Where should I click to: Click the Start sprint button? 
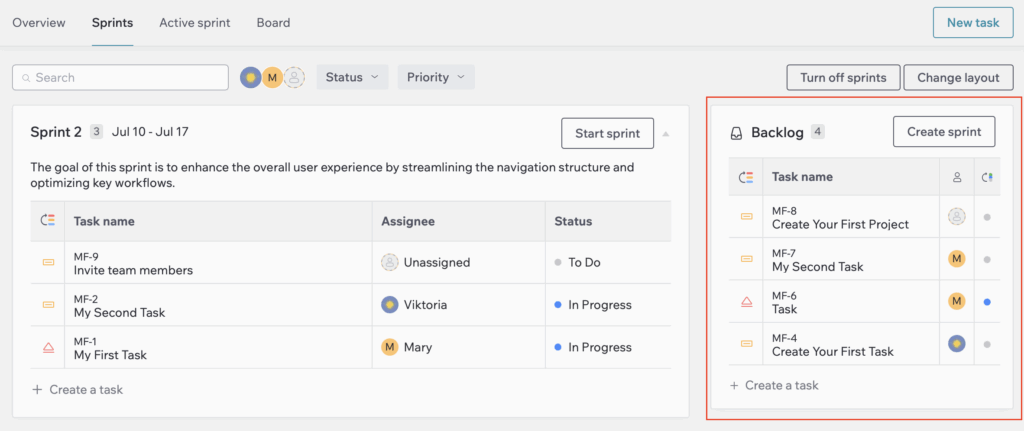point(607,133)
